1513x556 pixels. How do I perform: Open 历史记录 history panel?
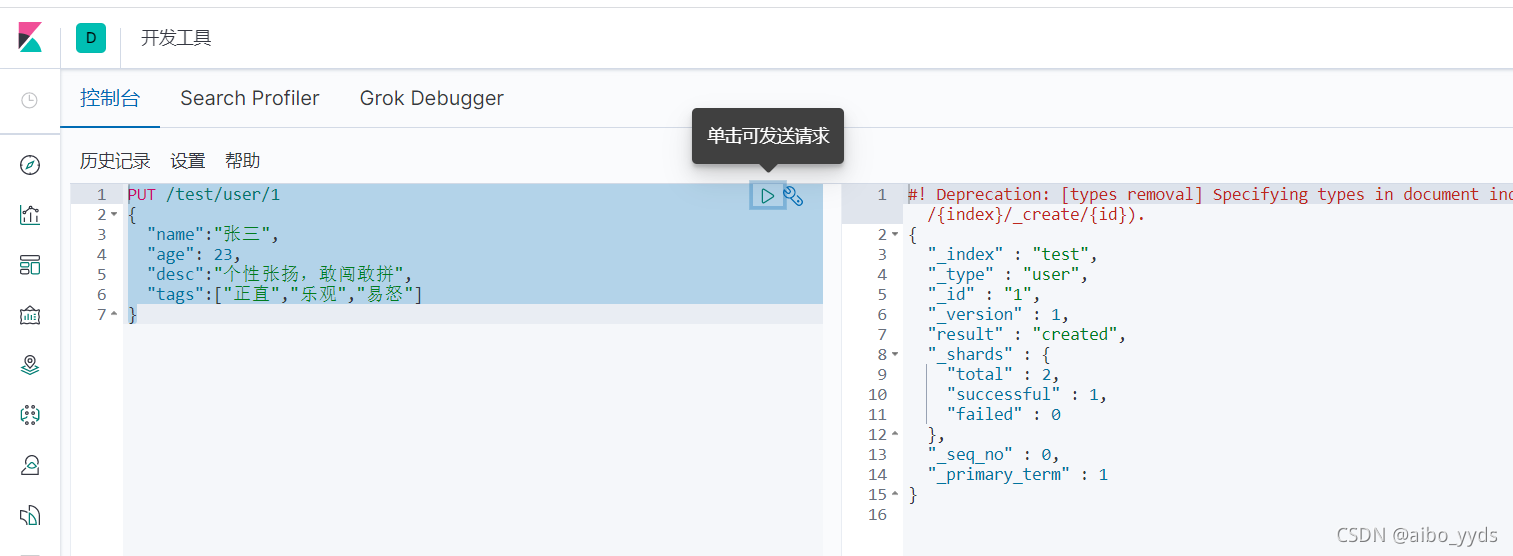click(115, 161)
